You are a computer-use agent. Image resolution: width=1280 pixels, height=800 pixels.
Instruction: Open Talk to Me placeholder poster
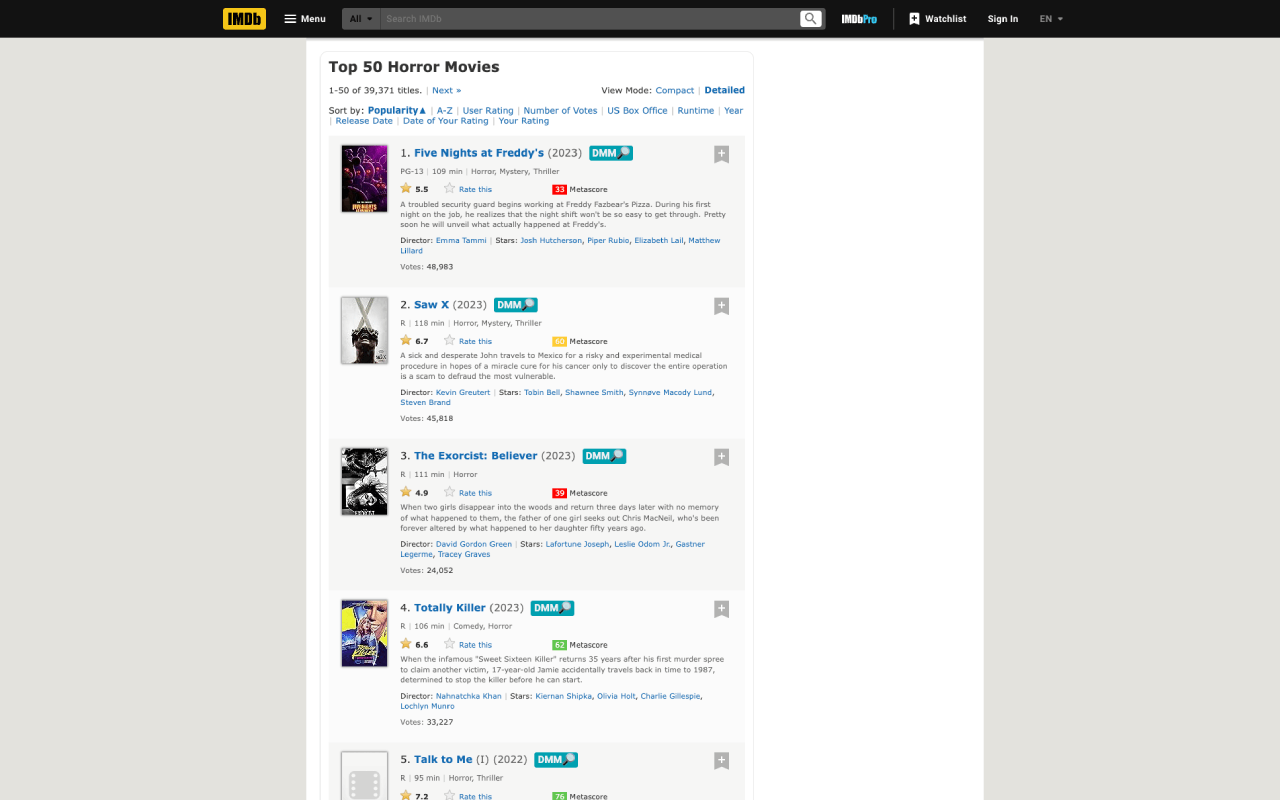click(x=364, y=776)
